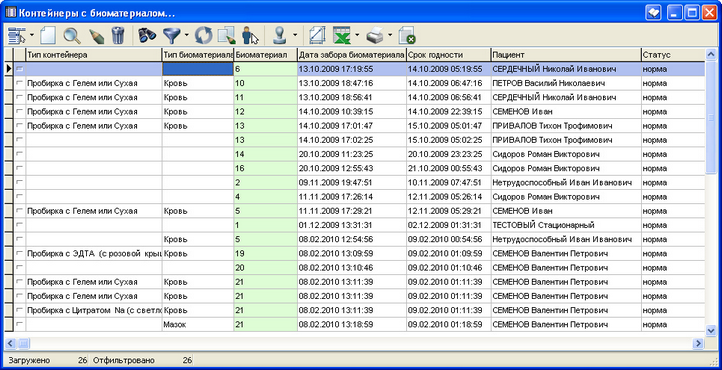Image resolution: width=722 pixels, height=370 pixels.
Task: Check the box in row dated 14.10.2009 17:01:47
Action: pos(19,126)
